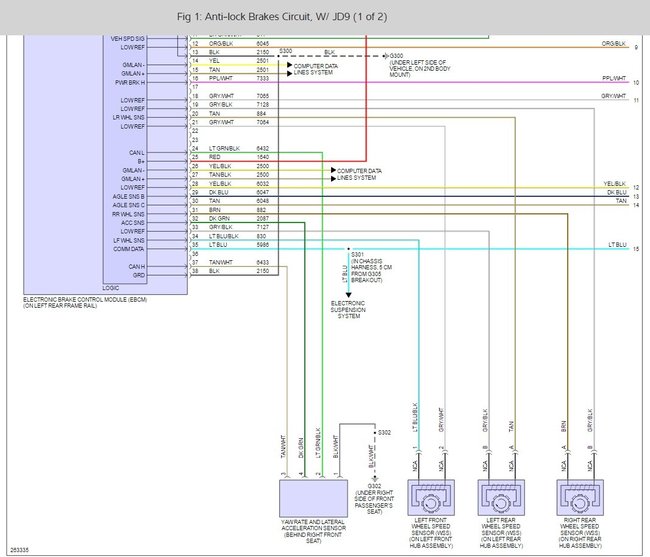Viewport: 650px width, 557px height.
Task: Click the 'LT GRN/BLK 6432' wire label at pin 24
Action: tap(239, 148)
